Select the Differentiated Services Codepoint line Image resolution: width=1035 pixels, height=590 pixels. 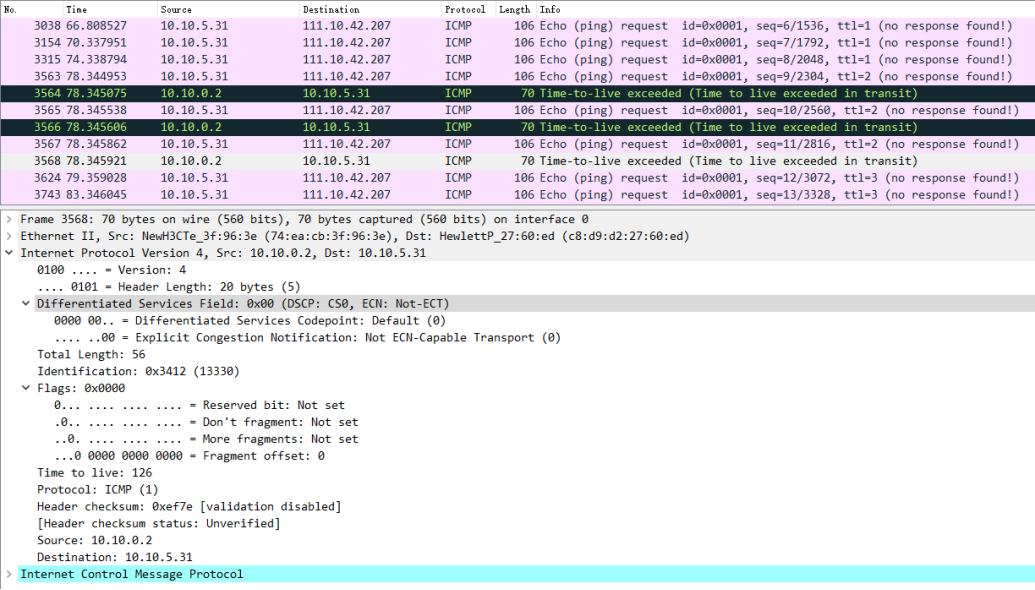click(250, 321)
